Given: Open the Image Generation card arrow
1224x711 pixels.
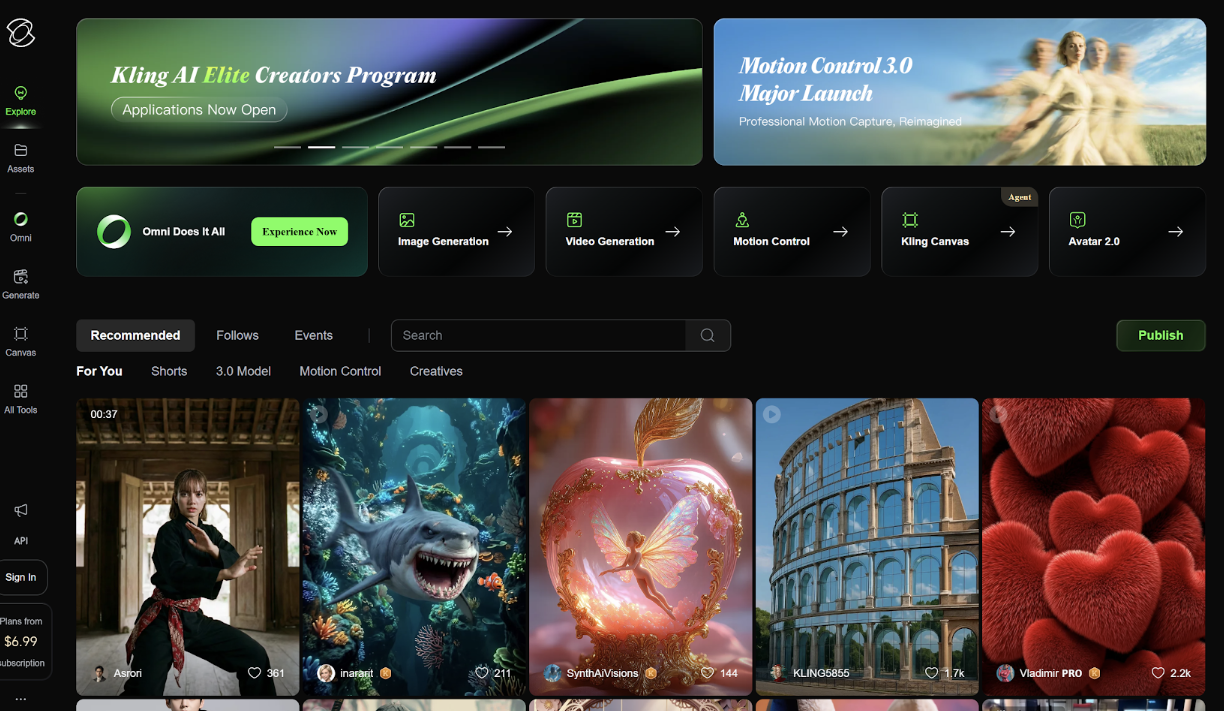Looking at the screenshot, I should (505, 232).
